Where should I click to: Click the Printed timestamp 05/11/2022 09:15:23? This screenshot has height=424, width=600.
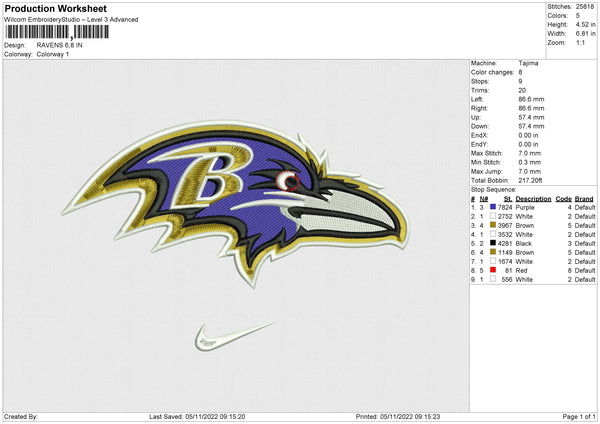(410, 416)
